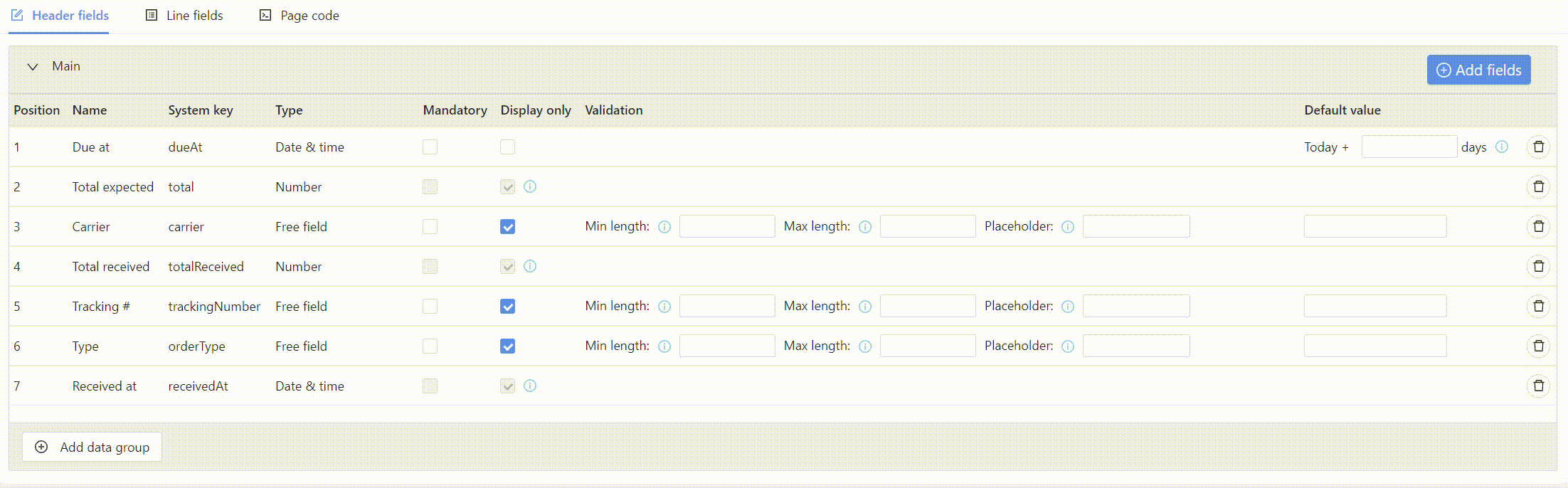Toggle Display only checkbox for Tracking #
The width and height of the screenshot is (1568, 488).
pos(507,307)
